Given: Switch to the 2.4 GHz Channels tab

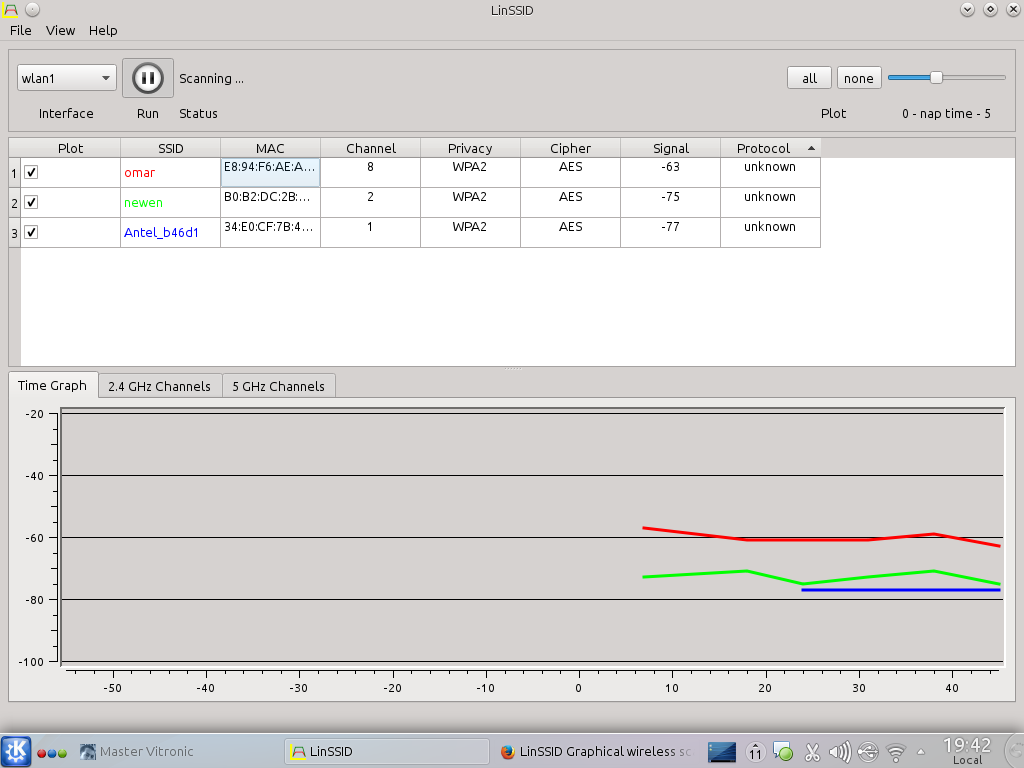Looking at the screenshot, I should click(x=159, y=386).
